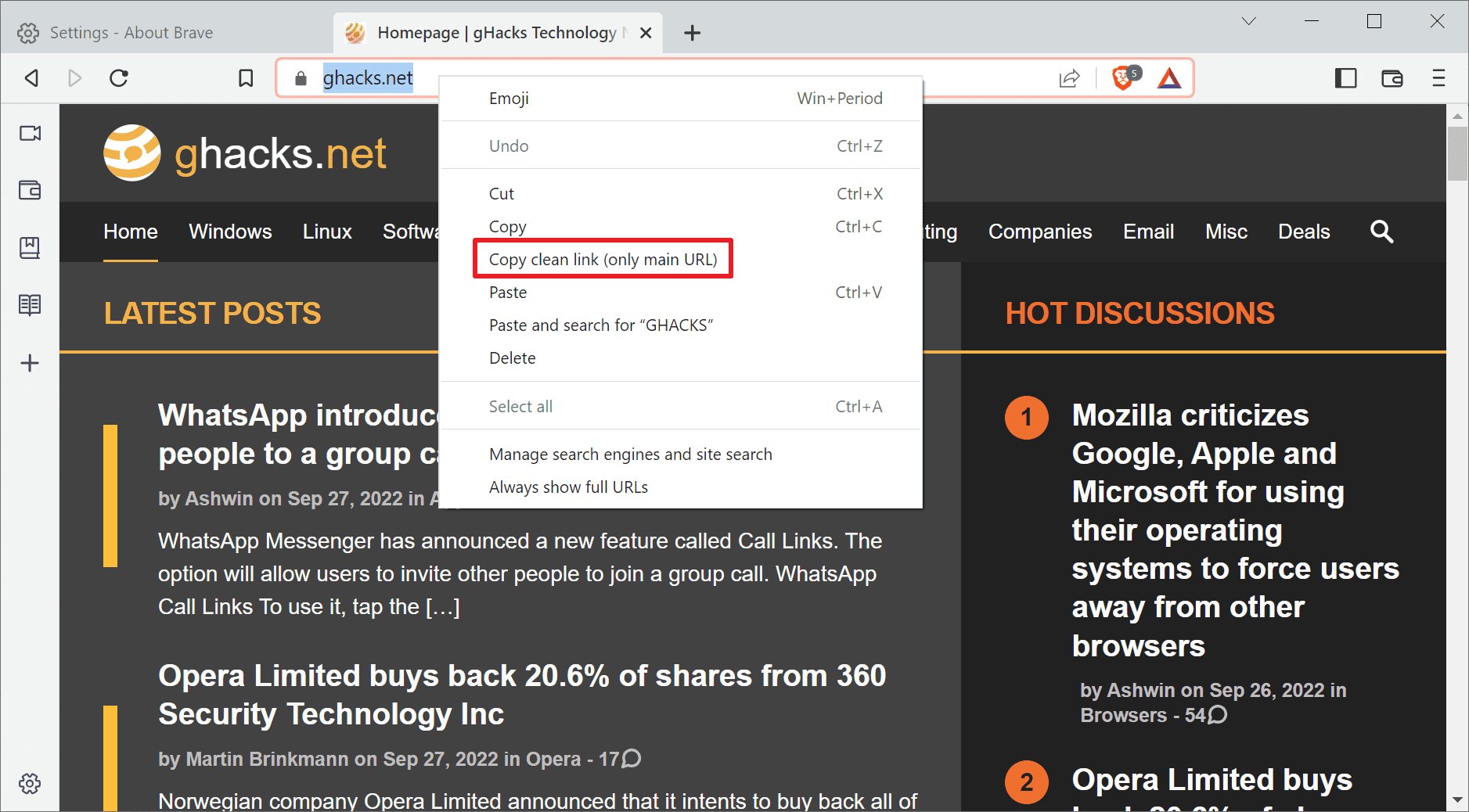Expand the tab search chevron

click(x=1248, y=21)
